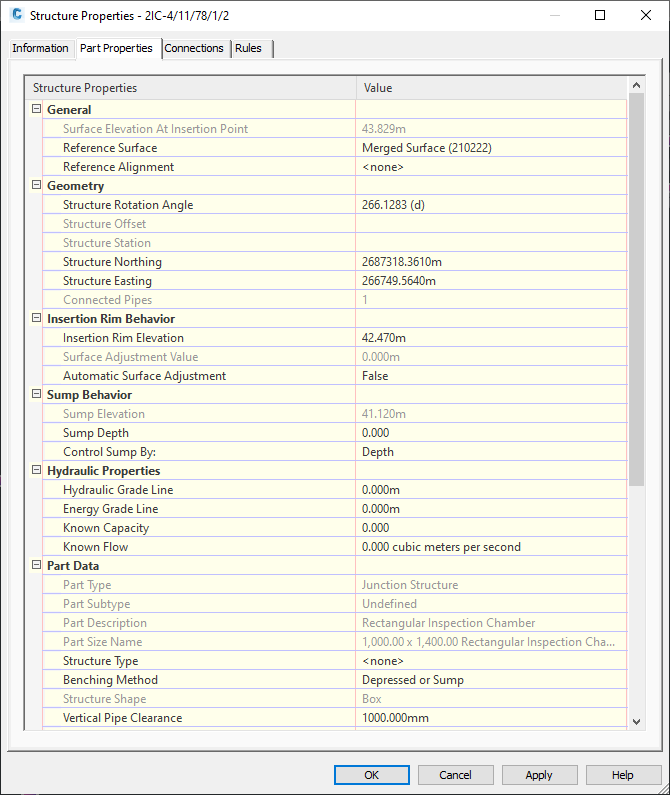
Task: Collapse the General section
Action: click(x=36, y=109)
